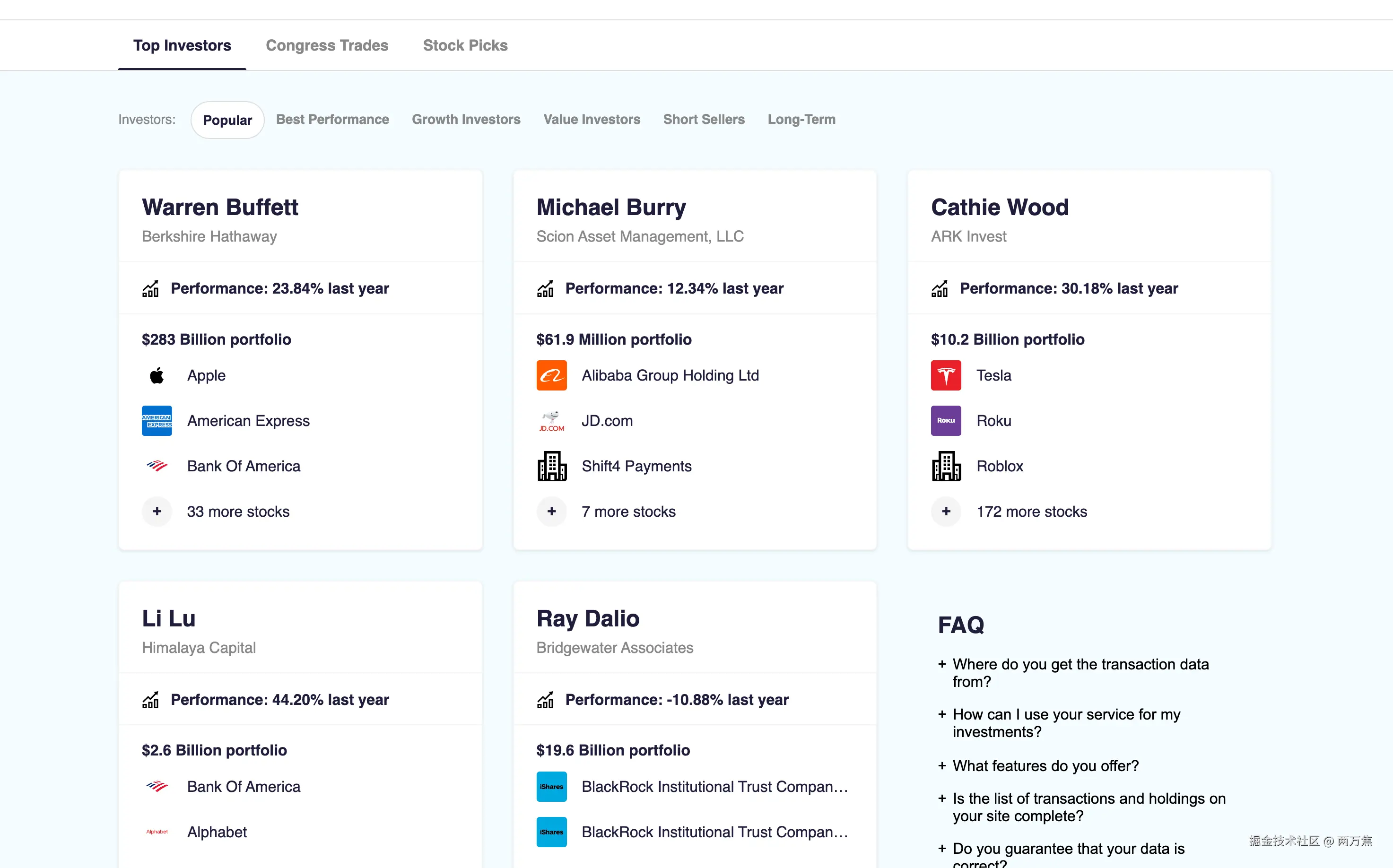
Task: Expand Burry's 7 more stocks plus button
Action: 551,512
